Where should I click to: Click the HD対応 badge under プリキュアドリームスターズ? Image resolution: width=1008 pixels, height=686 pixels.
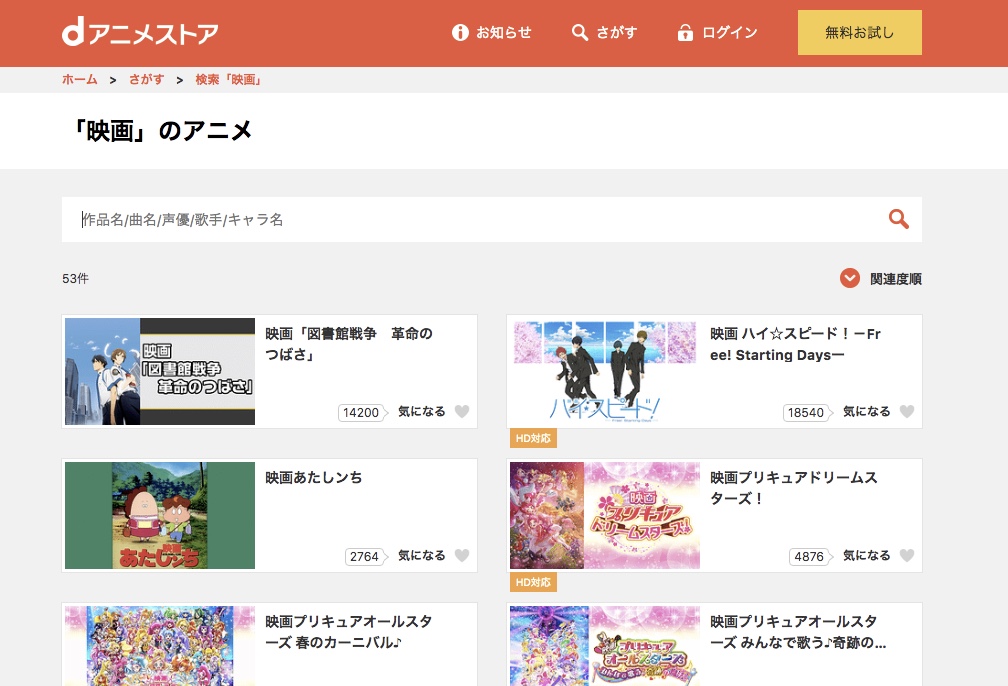[533, 582]
